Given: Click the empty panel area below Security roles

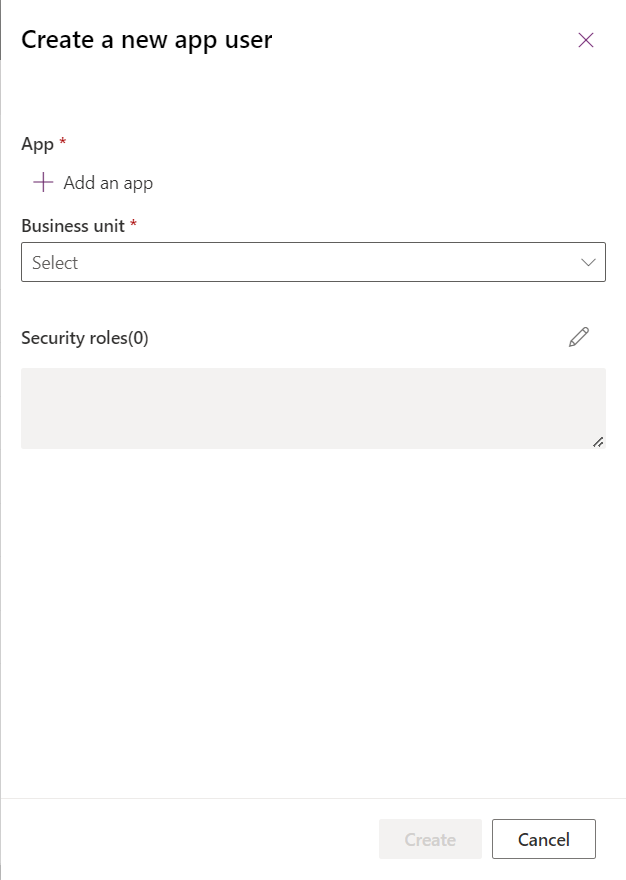Looking at the screenshot, I should point(312,620).
